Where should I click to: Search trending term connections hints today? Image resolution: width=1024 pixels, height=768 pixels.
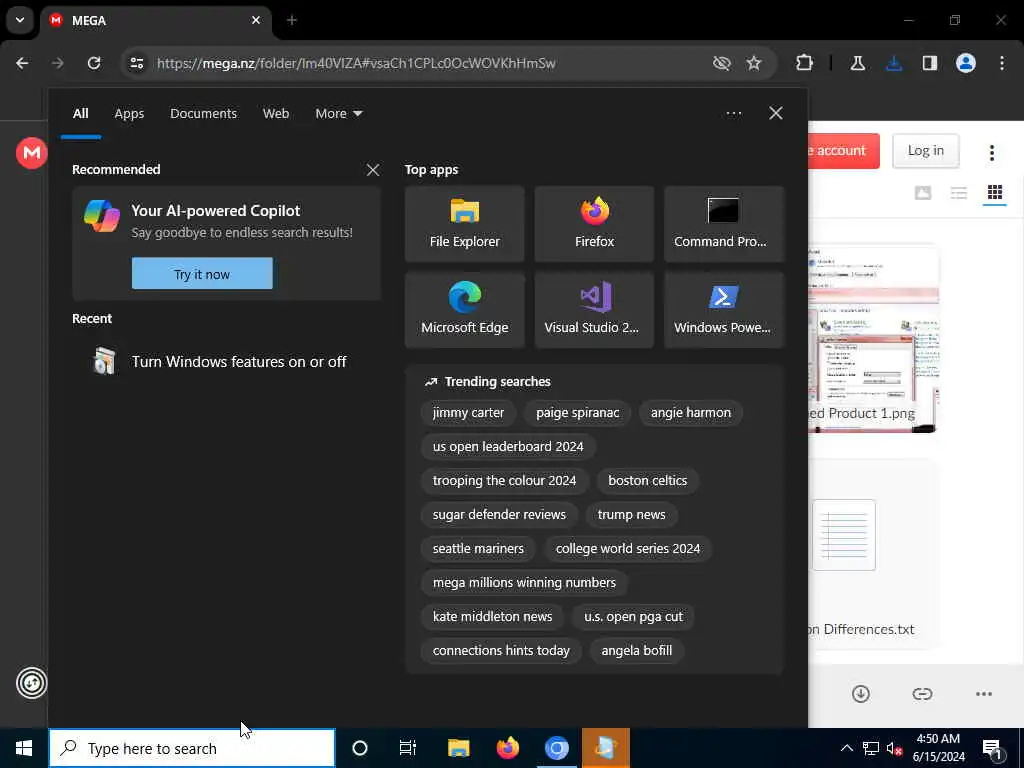[501, 650]
